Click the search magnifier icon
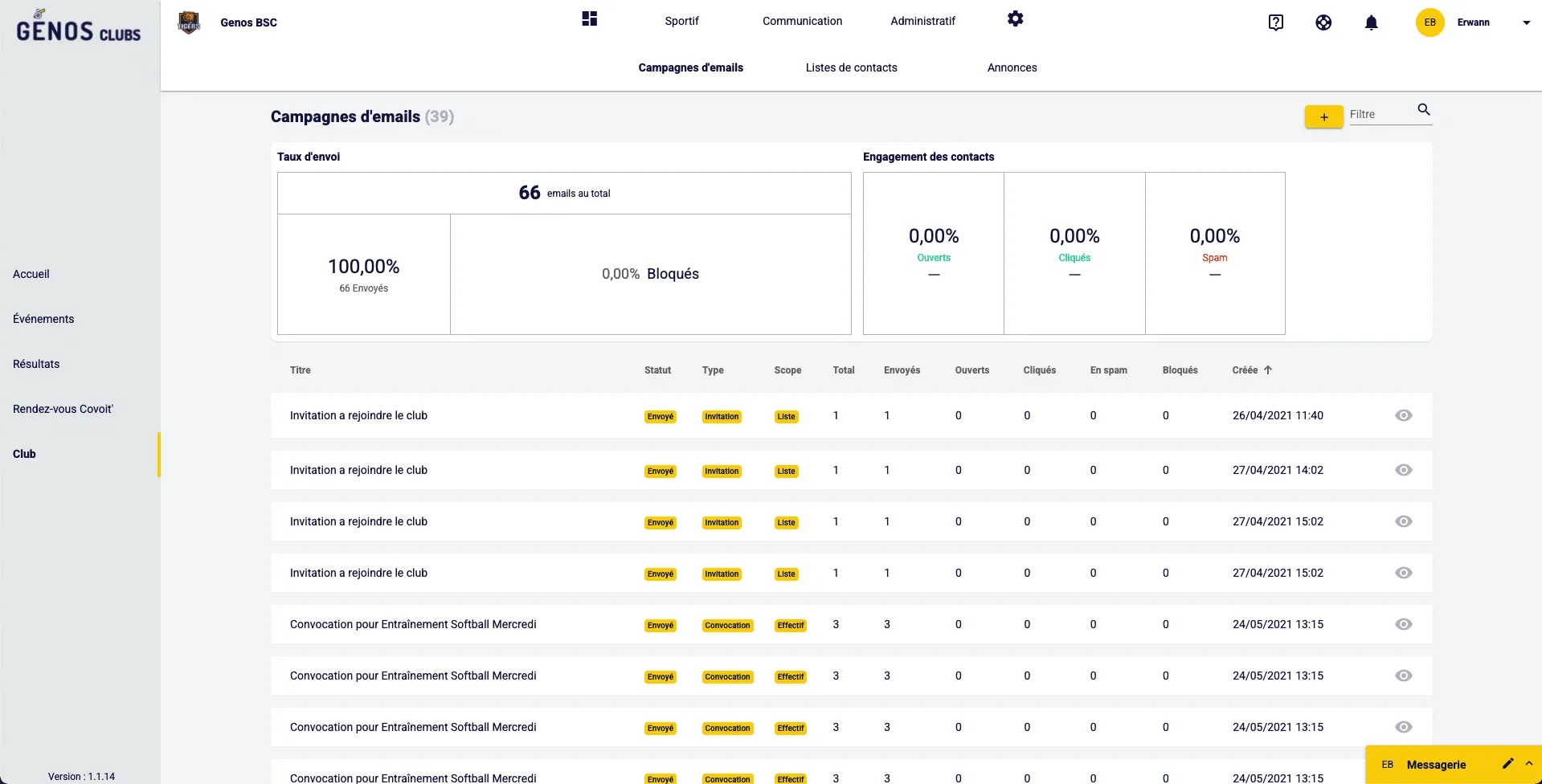This screenshot has width=1542, height=784. 1423,110
